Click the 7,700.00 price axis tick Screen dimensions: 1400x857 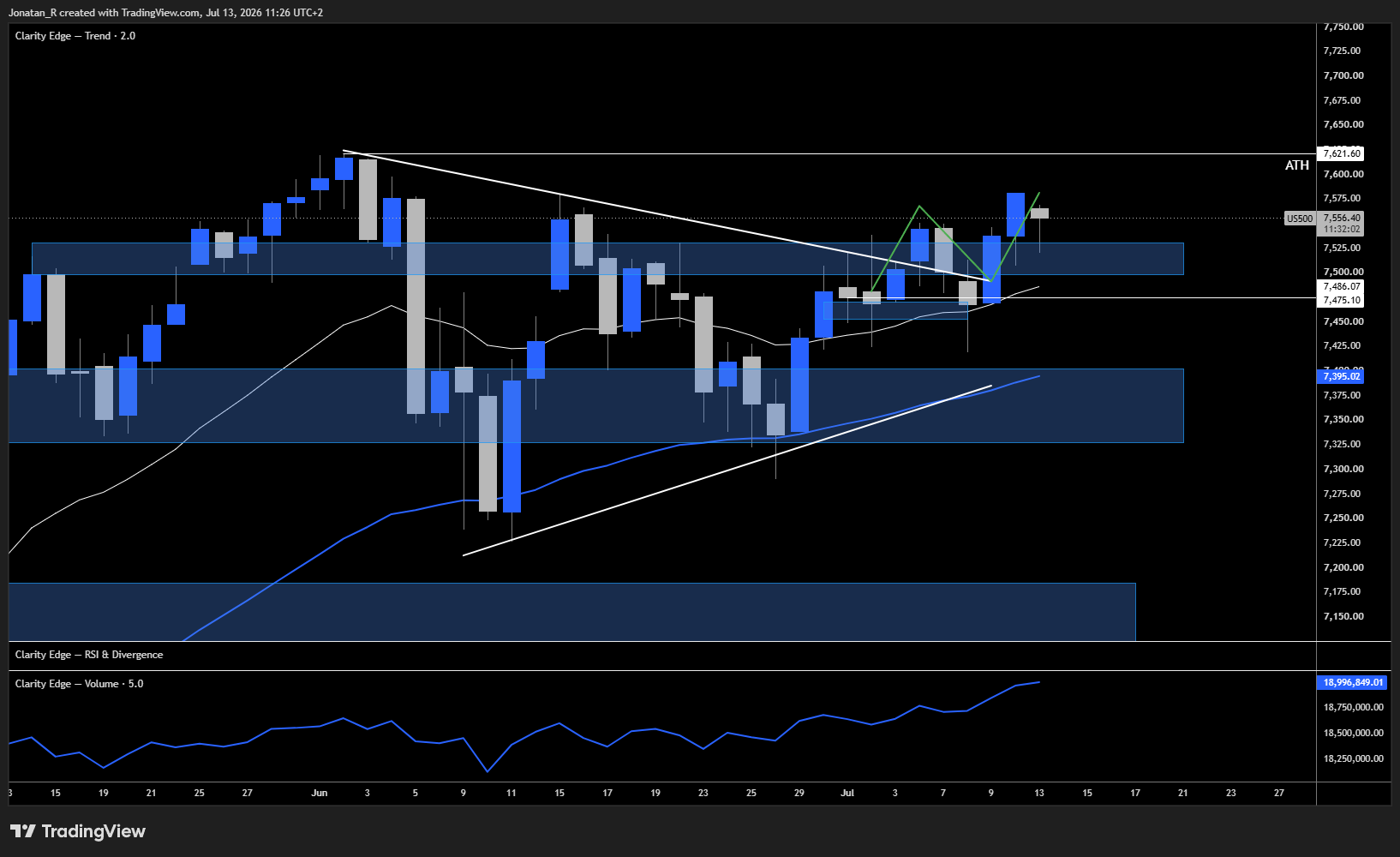click(x=1343, y=75)
